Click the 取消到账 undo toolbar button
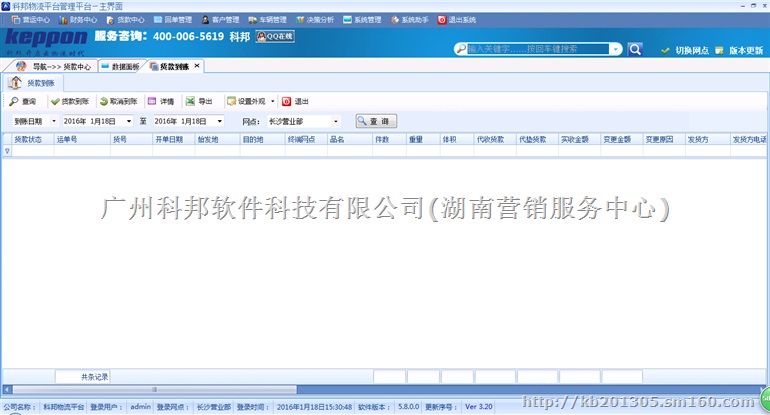This screenshot has width=770, height=415. [x=118, y=101]
